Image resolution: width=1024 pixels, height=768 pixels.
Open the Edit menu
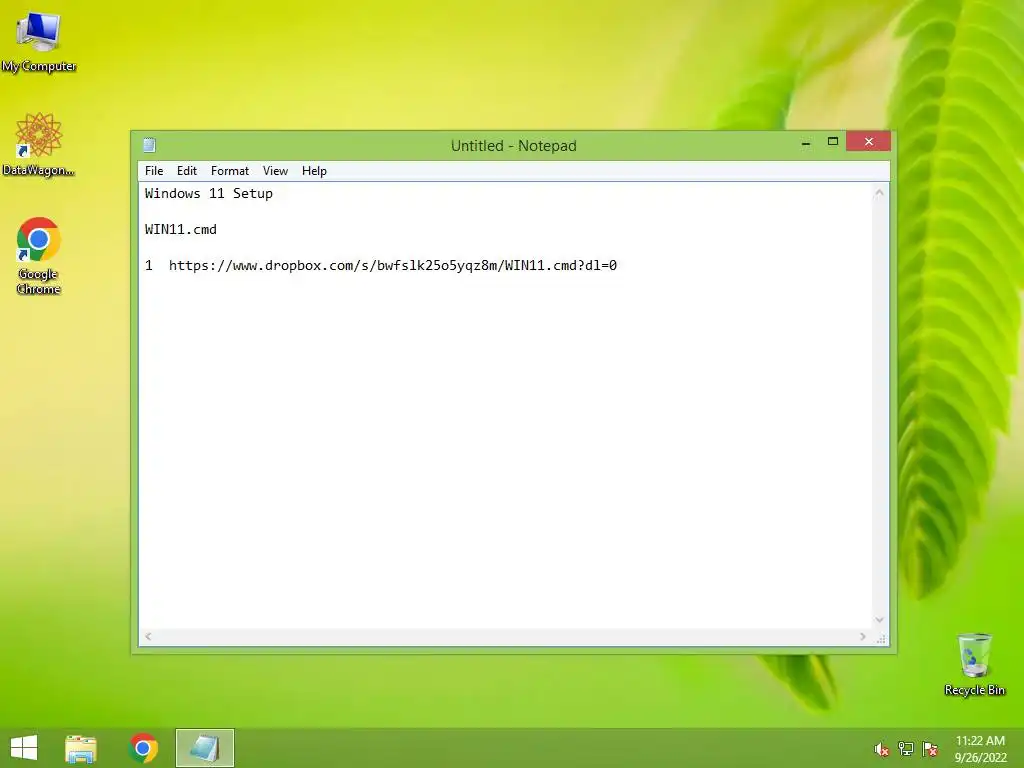(187, 171)
